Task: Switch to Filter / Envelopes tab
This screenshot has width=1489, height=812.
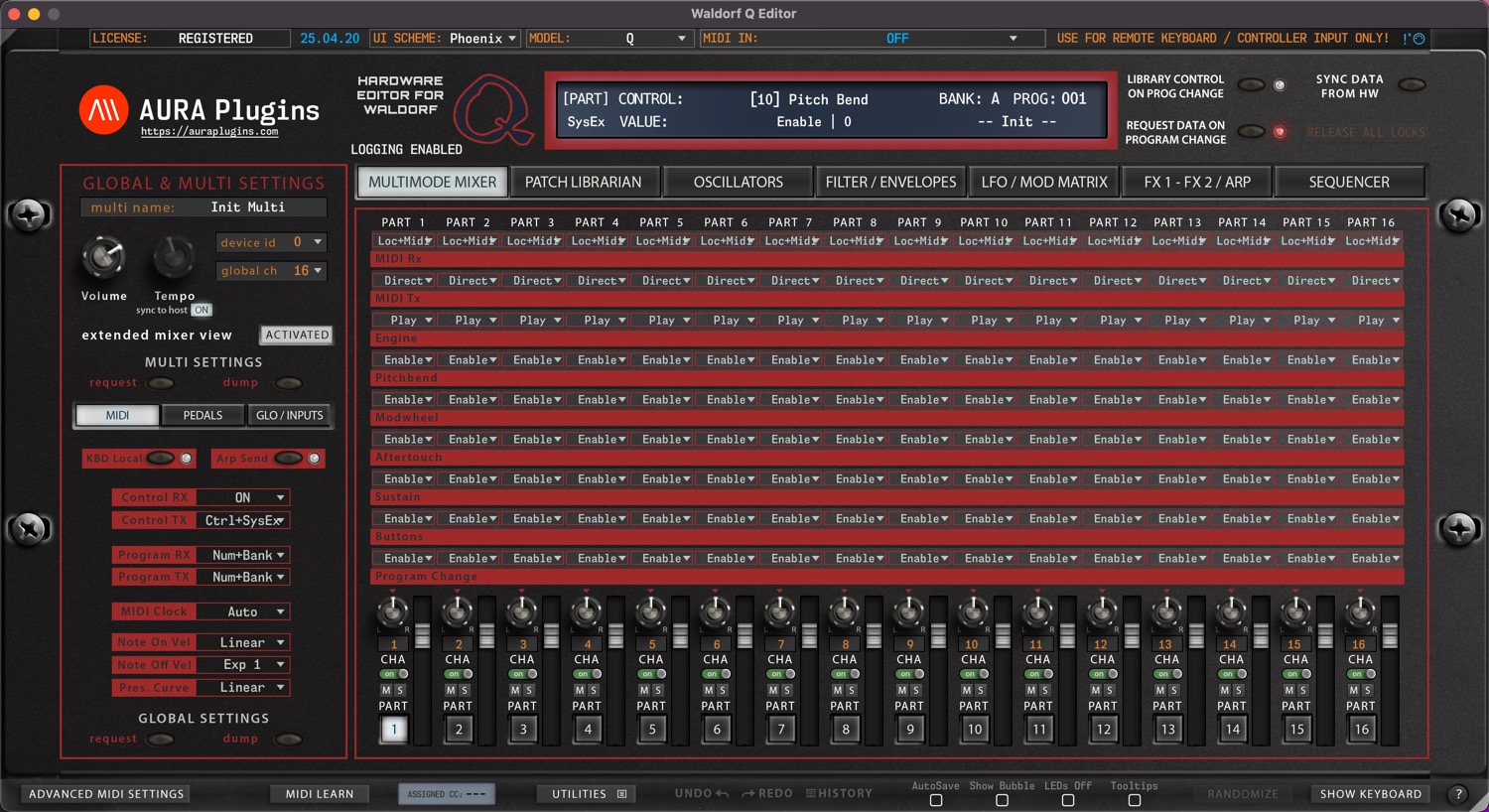Action: [891, 183]
